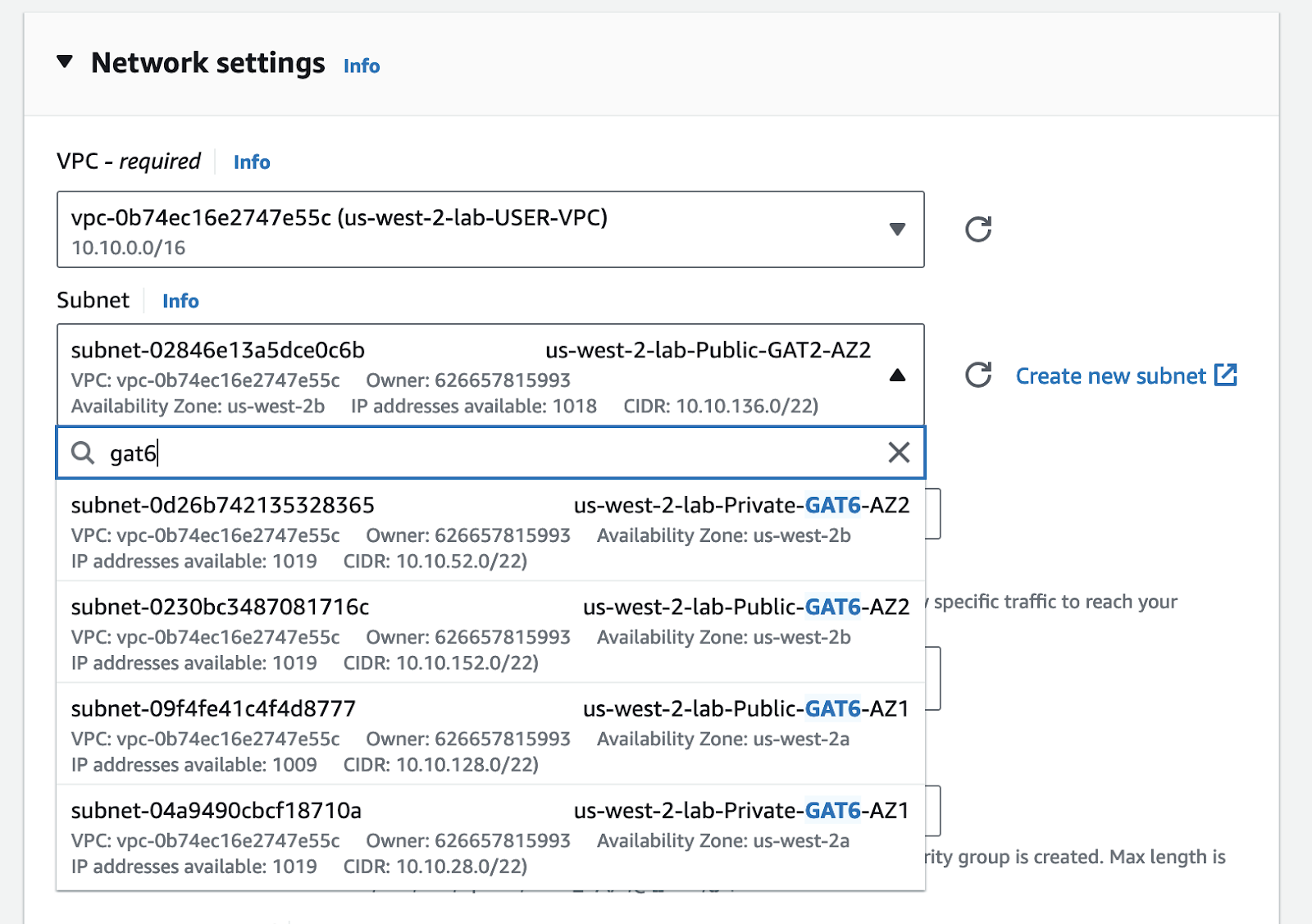Screen dimensions: 1312x924
Task: Click the Create new subnet link
Action: 1110,376
